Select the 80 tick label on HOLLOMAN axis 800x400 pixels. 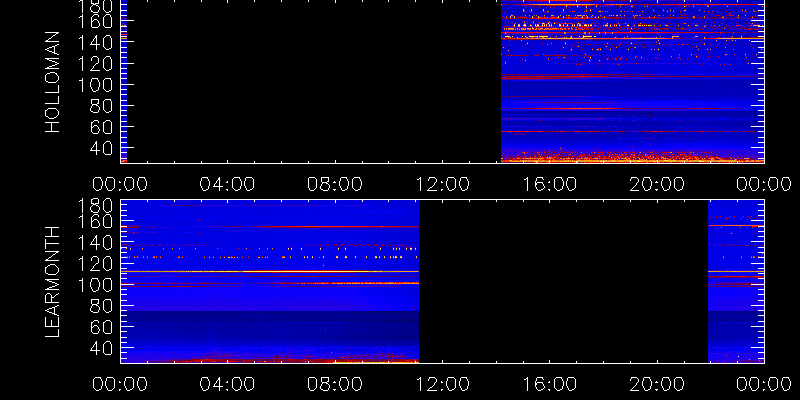(x=102, y=106)
